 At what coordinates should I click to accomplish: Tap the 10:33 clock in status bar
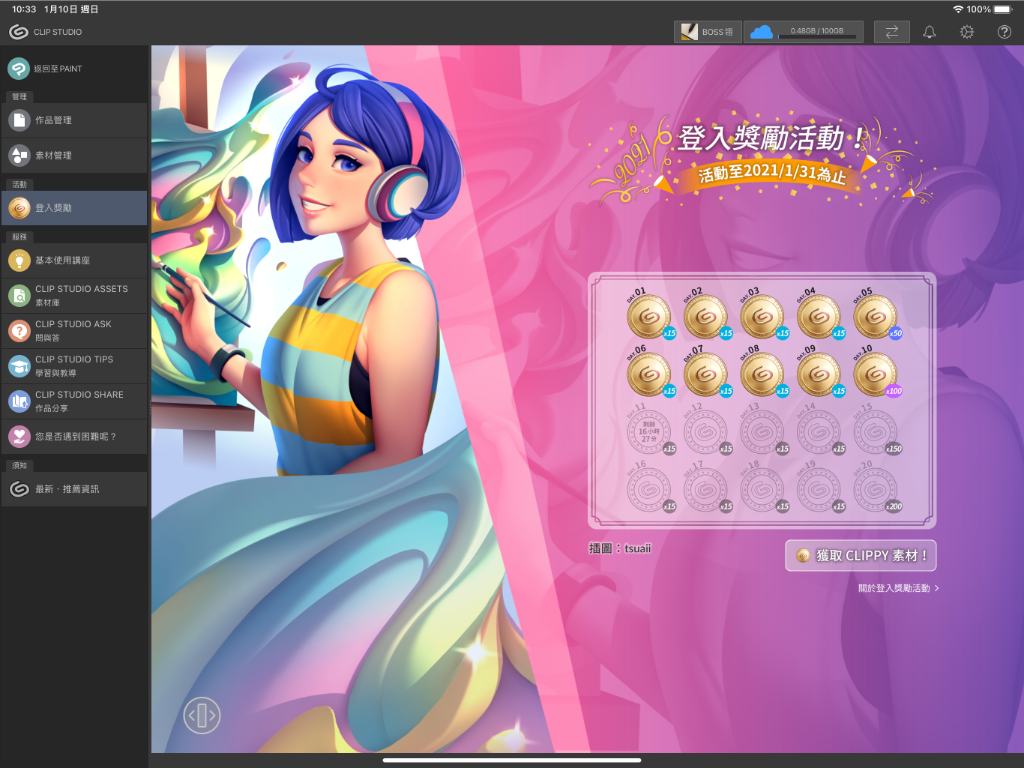[24, 9]
